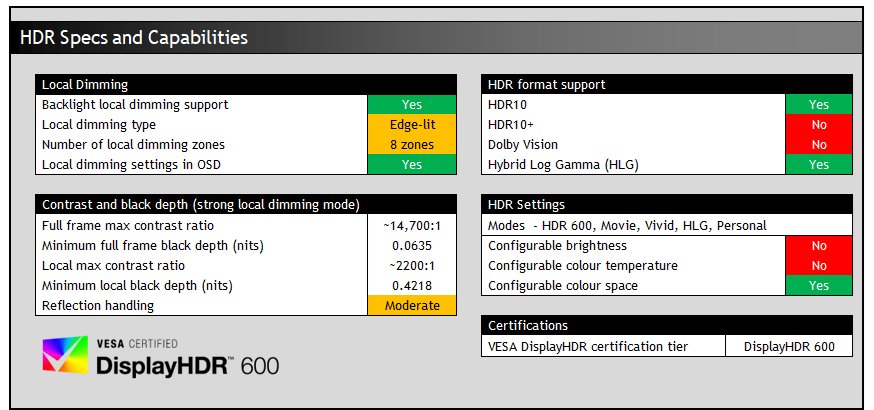The image size is (874, 410).
Task: Select the HDR Settings section header
Action: pos(667,205)
